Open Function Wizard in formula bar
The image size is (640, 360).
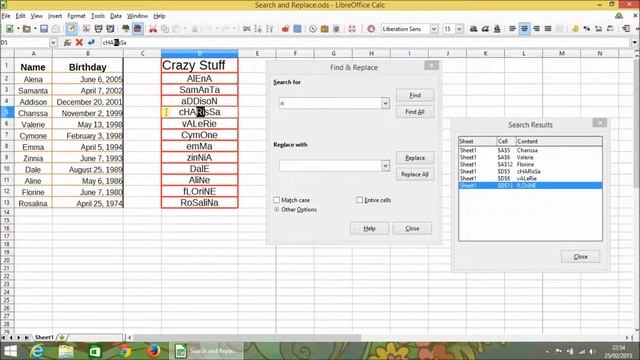pyautogui.click(x=67, y=42)
